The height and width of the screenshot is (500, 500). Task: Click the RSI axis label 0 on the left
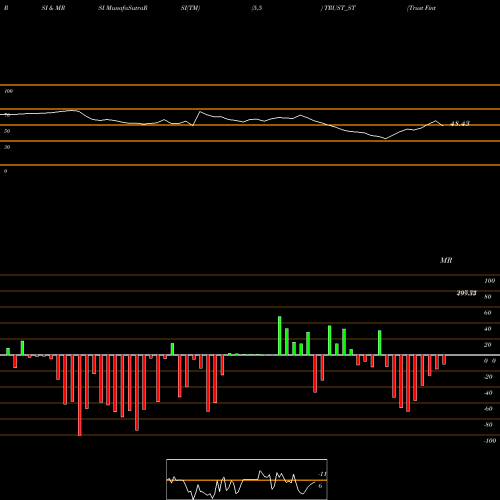(5, 171)
